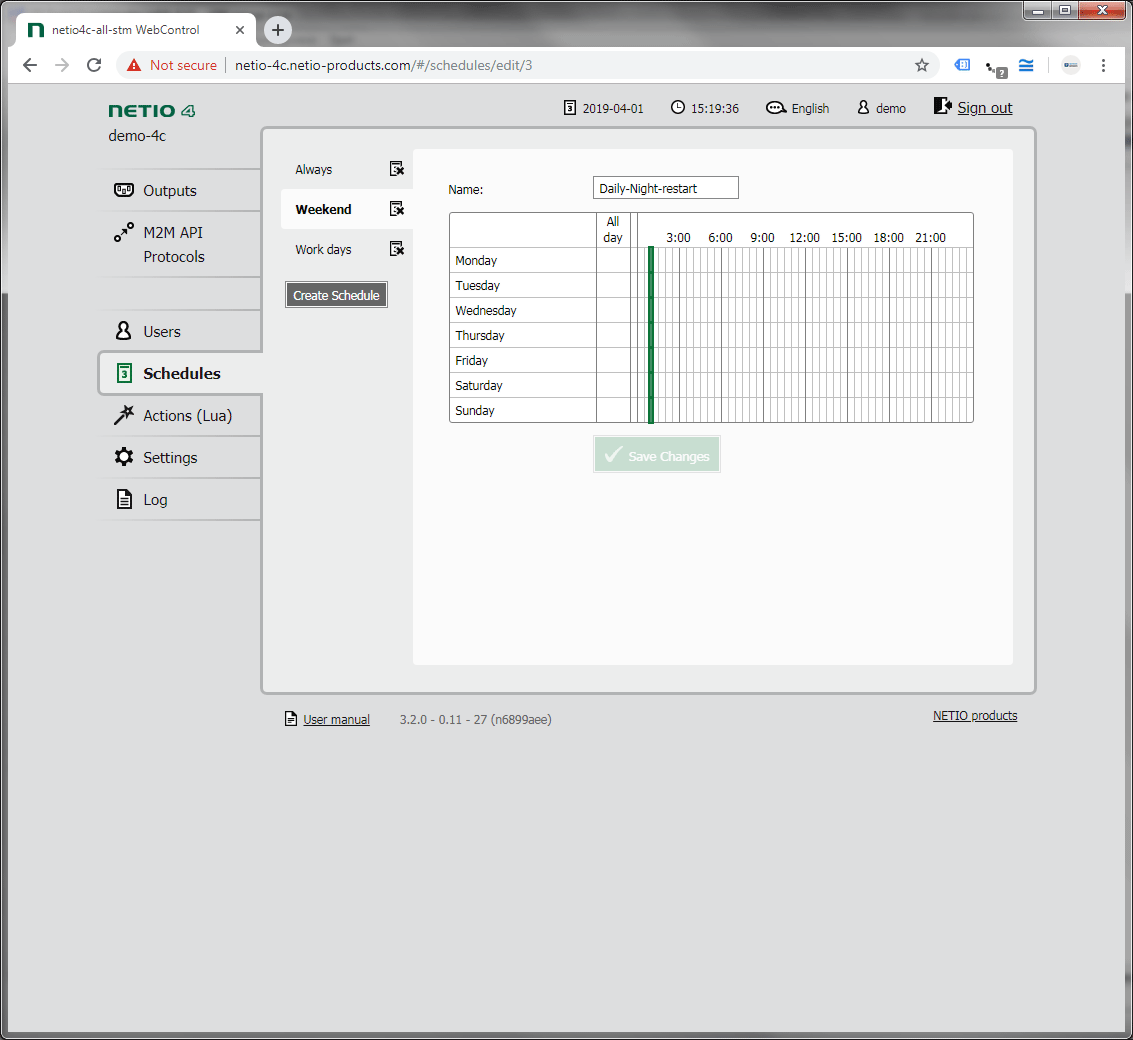Toggle All day for Monday
1133x1040 pixels.
613,260
